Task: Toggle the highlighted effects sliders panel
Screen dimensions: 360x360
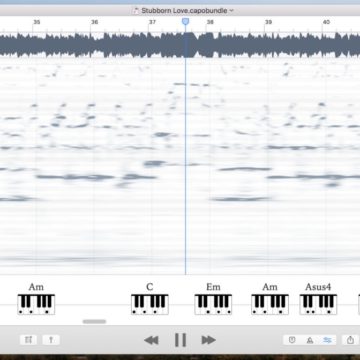Action: coord(327,340)
